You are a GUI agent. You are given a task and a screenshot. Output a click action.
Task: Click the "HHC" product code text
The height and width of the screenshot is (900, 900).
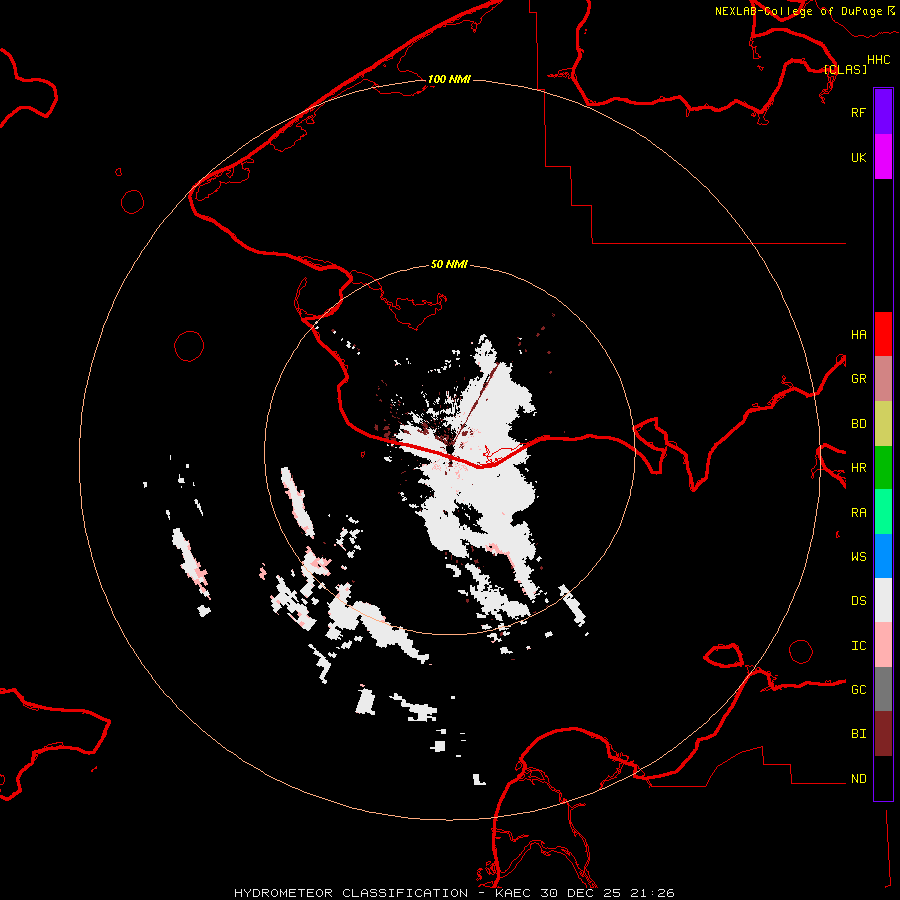(879, 60)
